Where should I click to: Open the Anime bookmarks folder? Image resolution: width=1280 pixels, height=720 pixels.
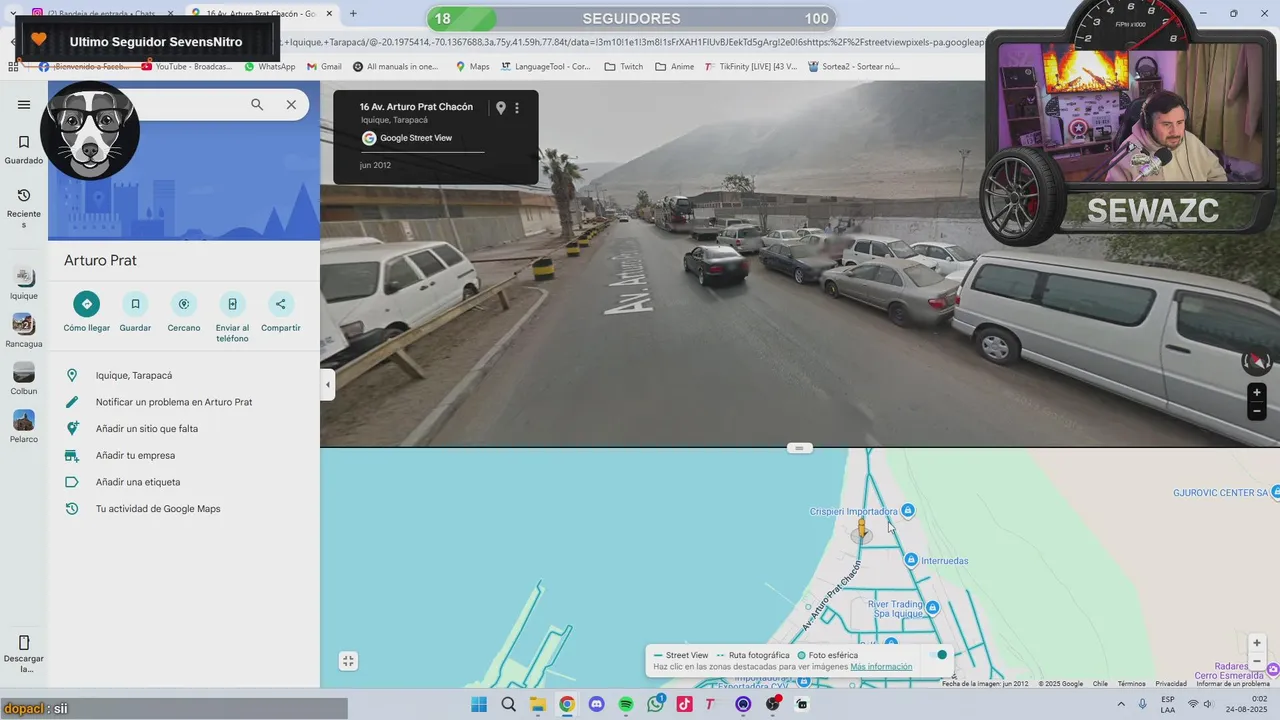point(675,67)
